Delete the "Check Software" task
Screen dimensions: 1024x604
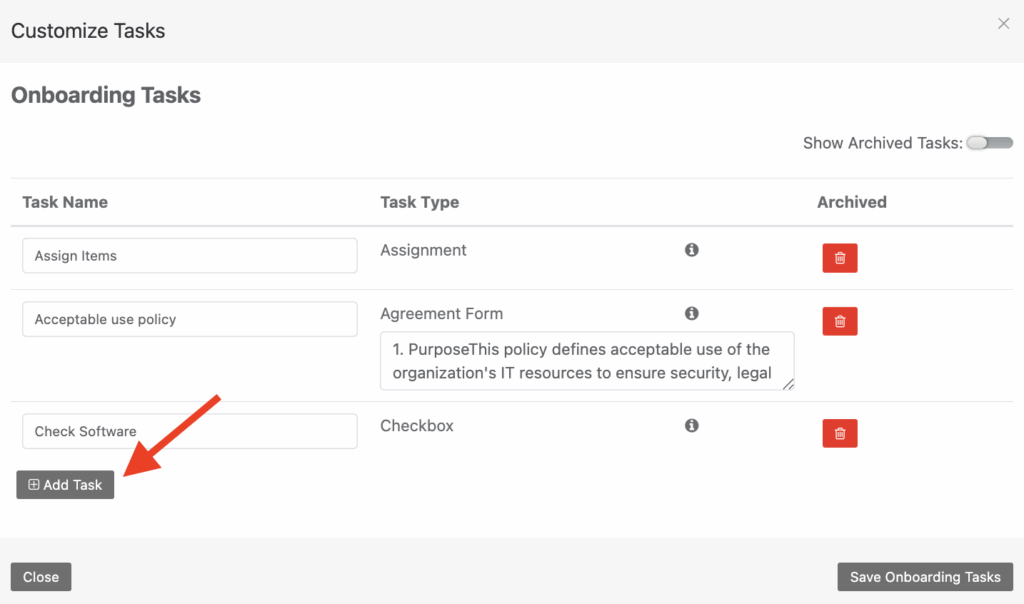click(x=839, y=433)
